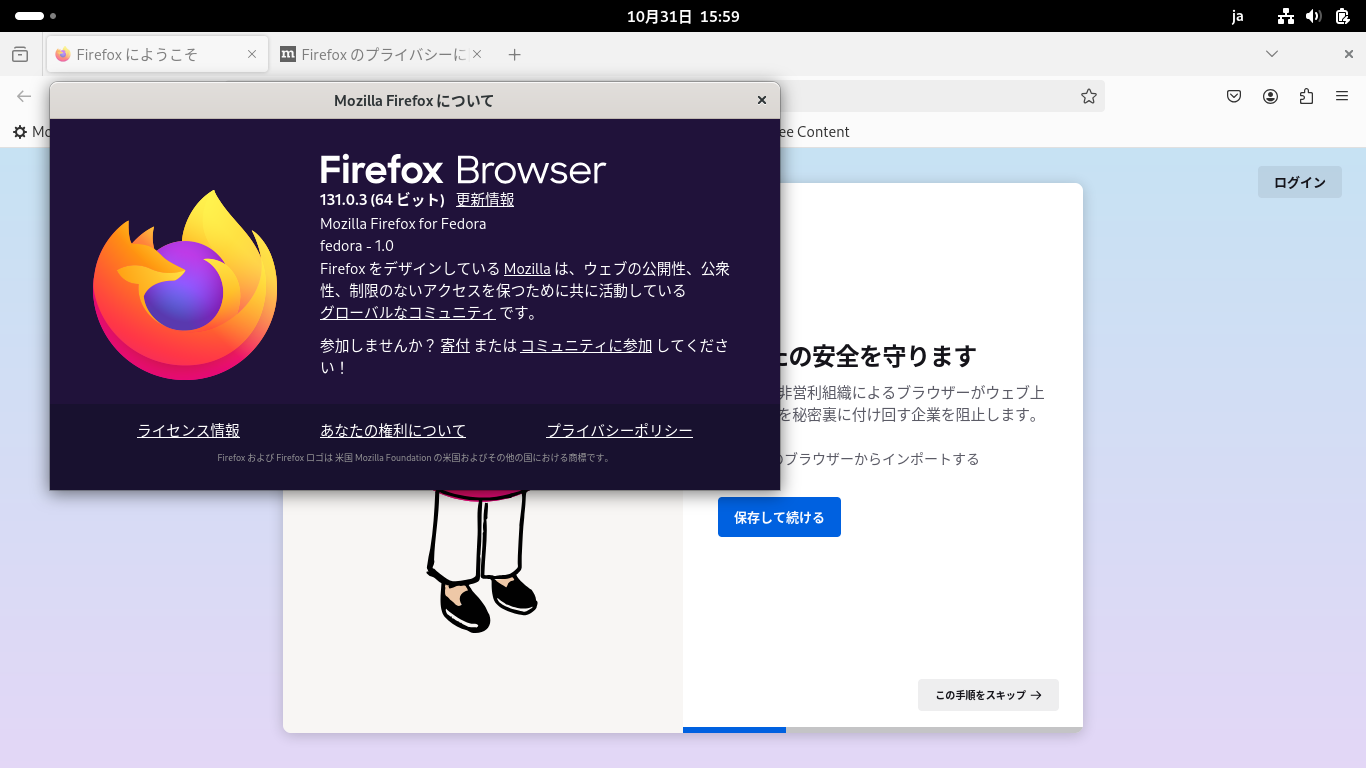The height and width of the screenshot is (768, 1366).
Task: Click the gear icon in the bookmarks toolbar
Action: pyautogui.click(x=20, y=132)
